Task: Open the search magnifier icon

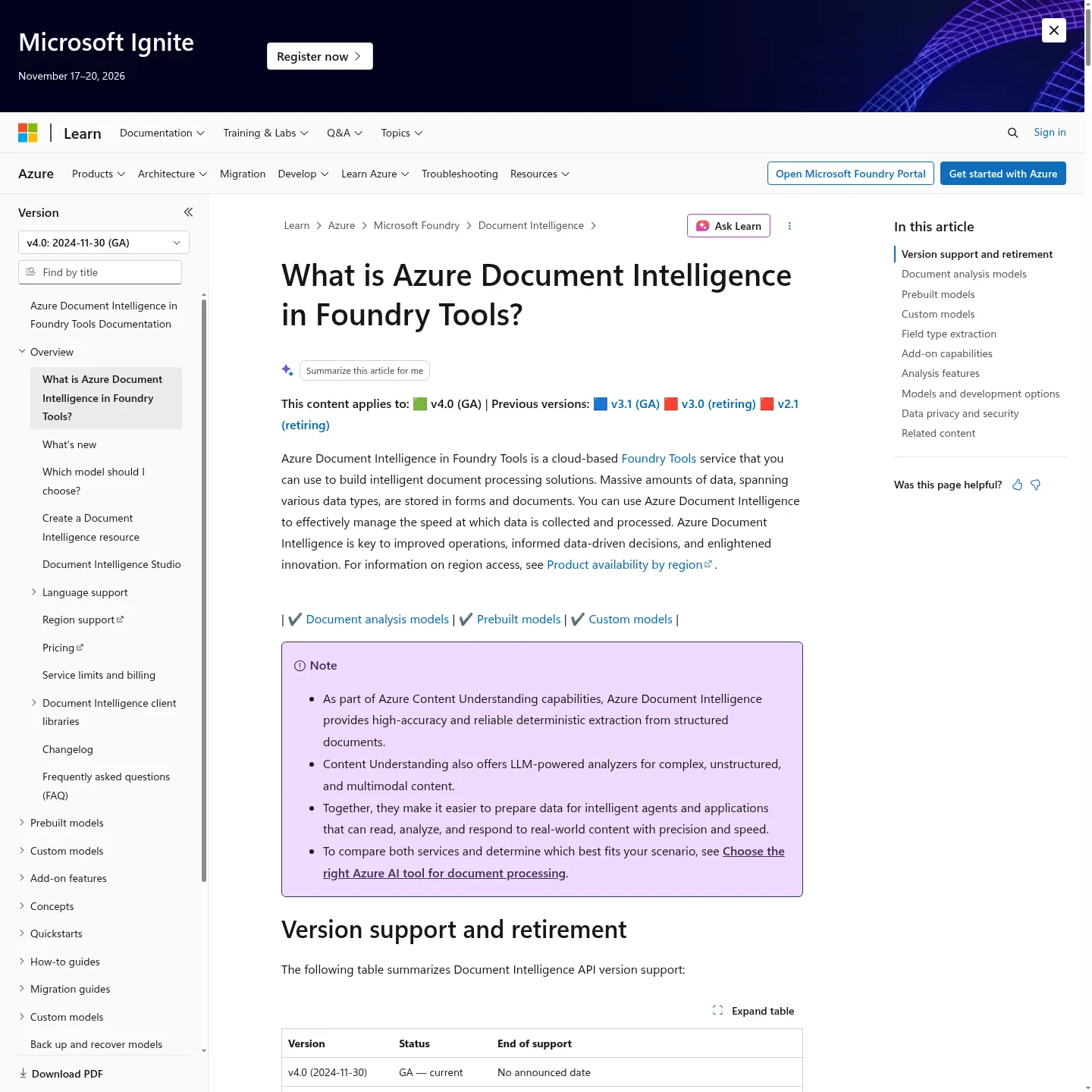Action: pyautogui.click(x=1012, y=133)
